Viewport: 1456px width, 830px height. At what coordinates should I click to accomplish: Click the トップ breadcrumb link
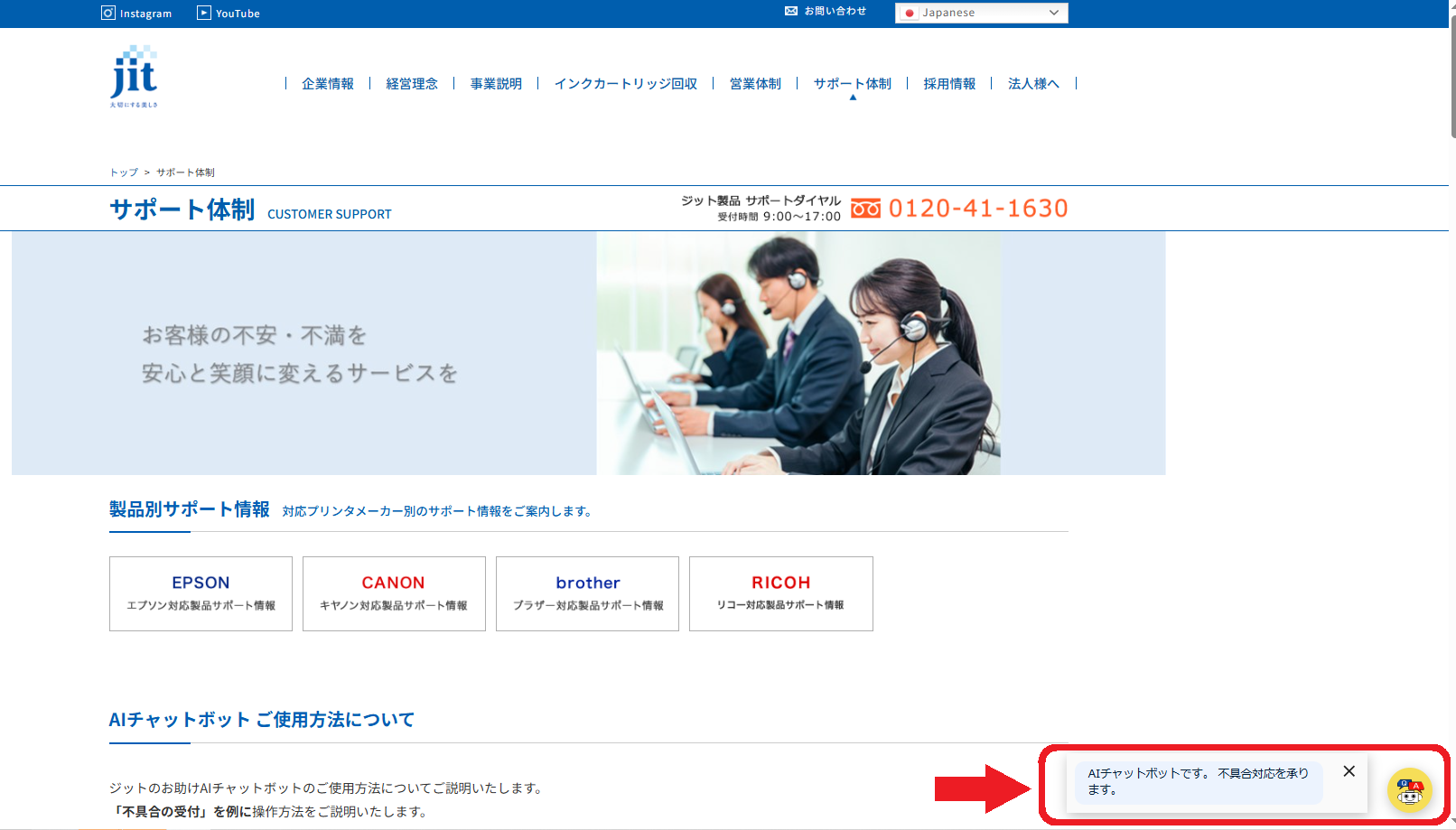click(x=124, y=173)
